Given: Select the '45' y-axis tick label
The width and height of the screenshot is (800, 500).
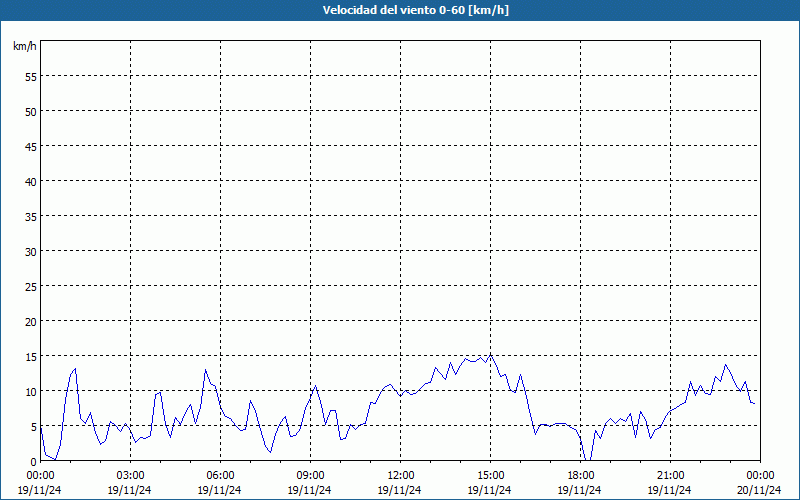Looking at the screenshot, I should coord(31,146).
